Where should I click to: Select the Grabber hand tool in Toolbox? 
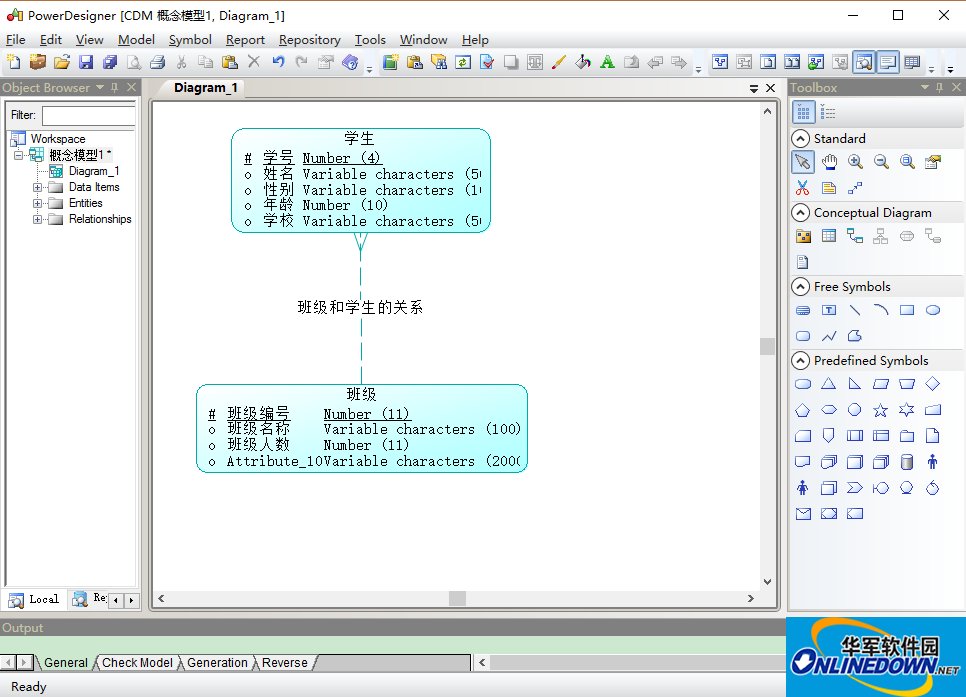[829, 162]
